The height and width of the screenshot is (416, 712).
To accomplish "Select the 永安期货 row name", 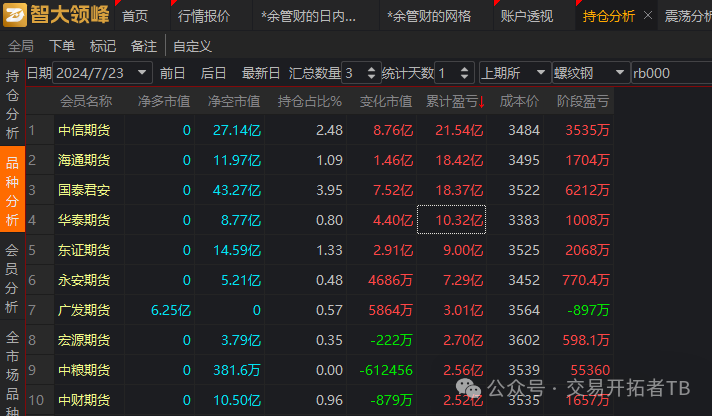I will 84,280.
